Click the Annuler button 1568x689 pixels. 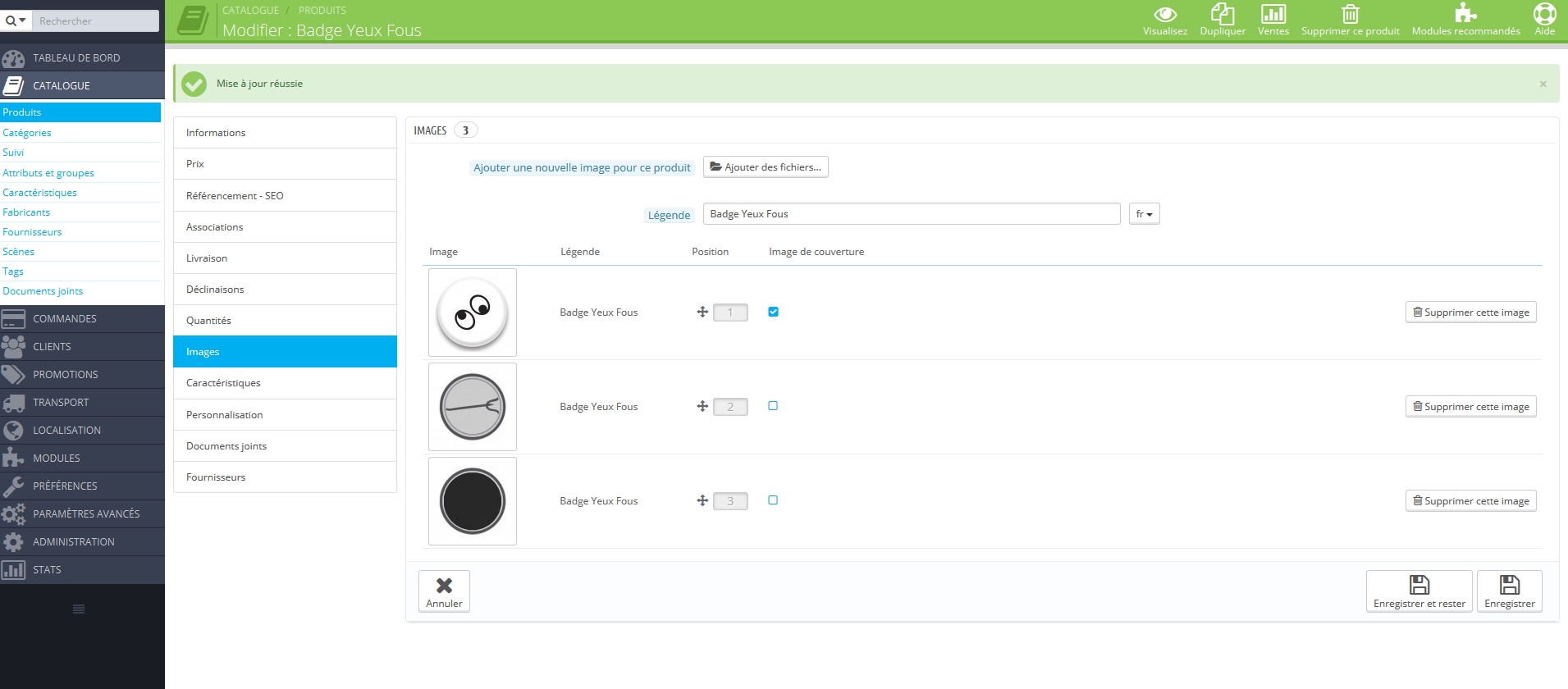[444, 591]
